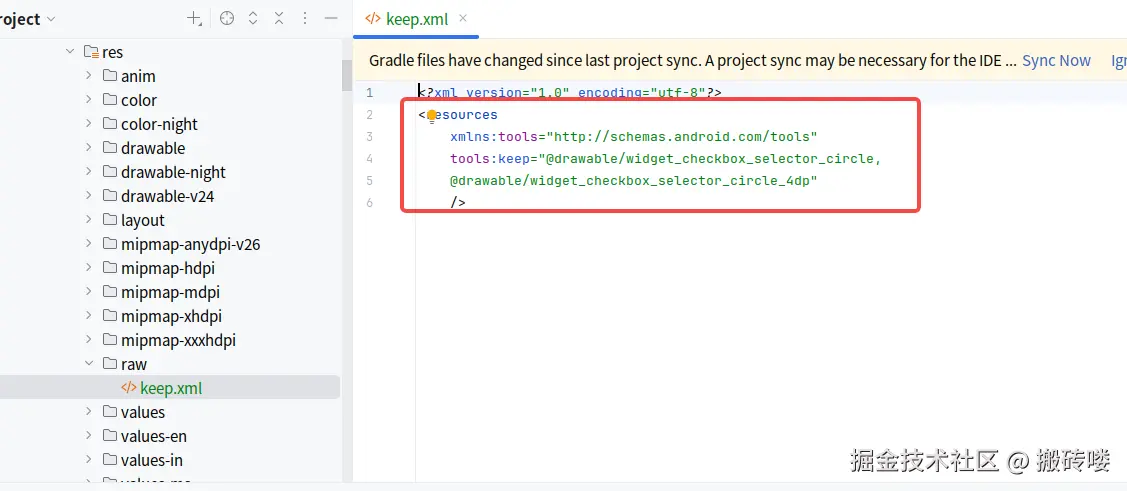Select the values-en folder
This screenshot has width=1127, height=491.
153,436
